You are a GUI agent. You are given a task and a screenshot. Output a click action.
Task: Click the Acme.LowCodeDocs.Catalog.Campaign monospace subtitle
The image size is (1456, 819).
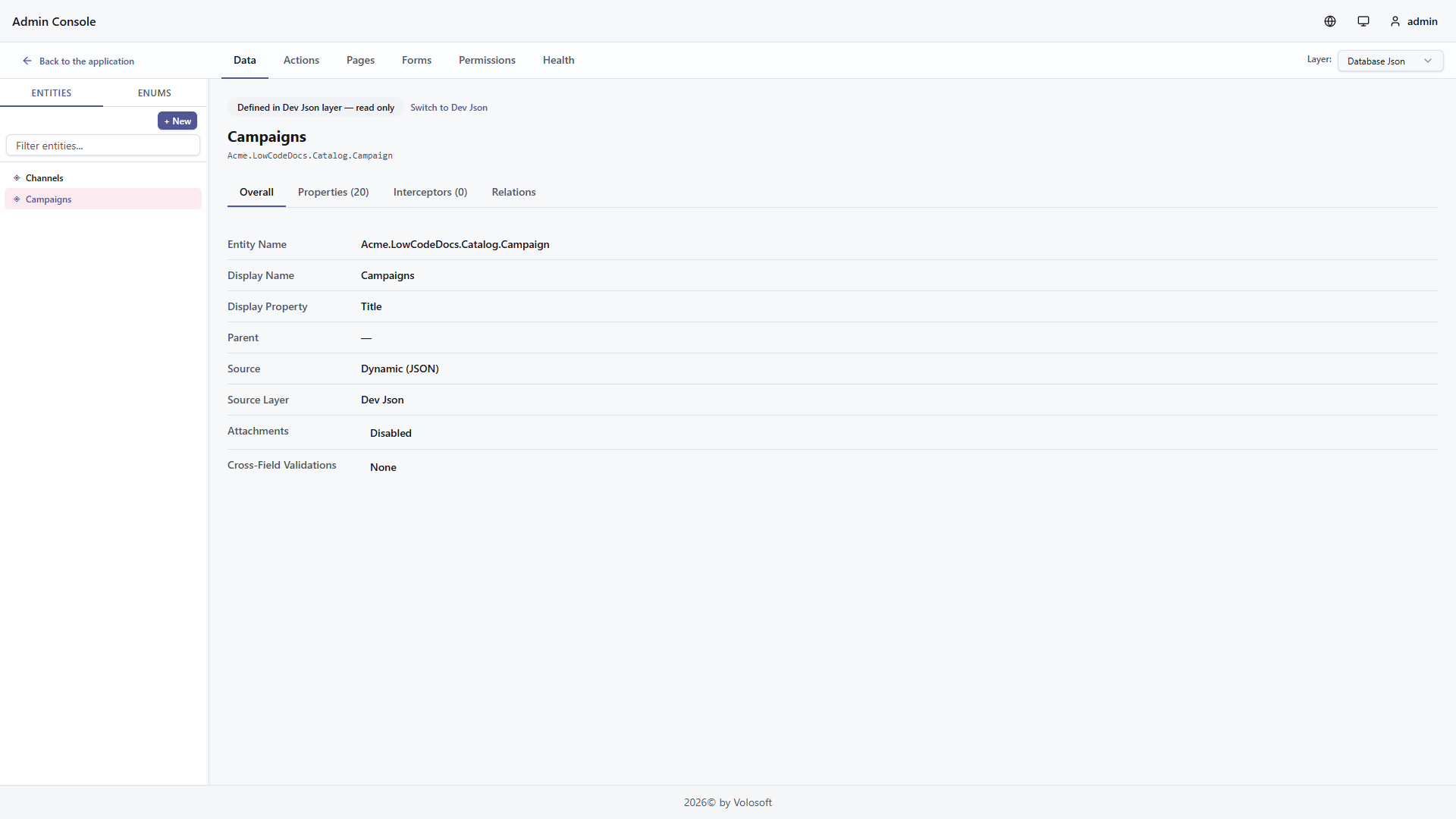(x=310, y=155)
